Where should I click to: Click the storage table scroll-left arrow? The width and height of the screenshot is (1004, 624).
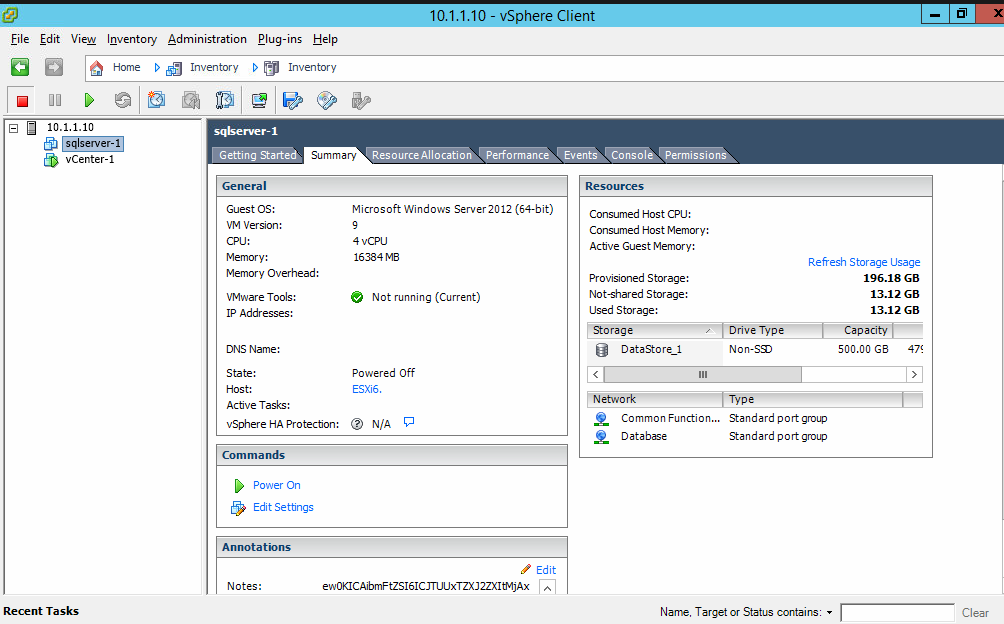pyautogui.click(x=595, y=374)
